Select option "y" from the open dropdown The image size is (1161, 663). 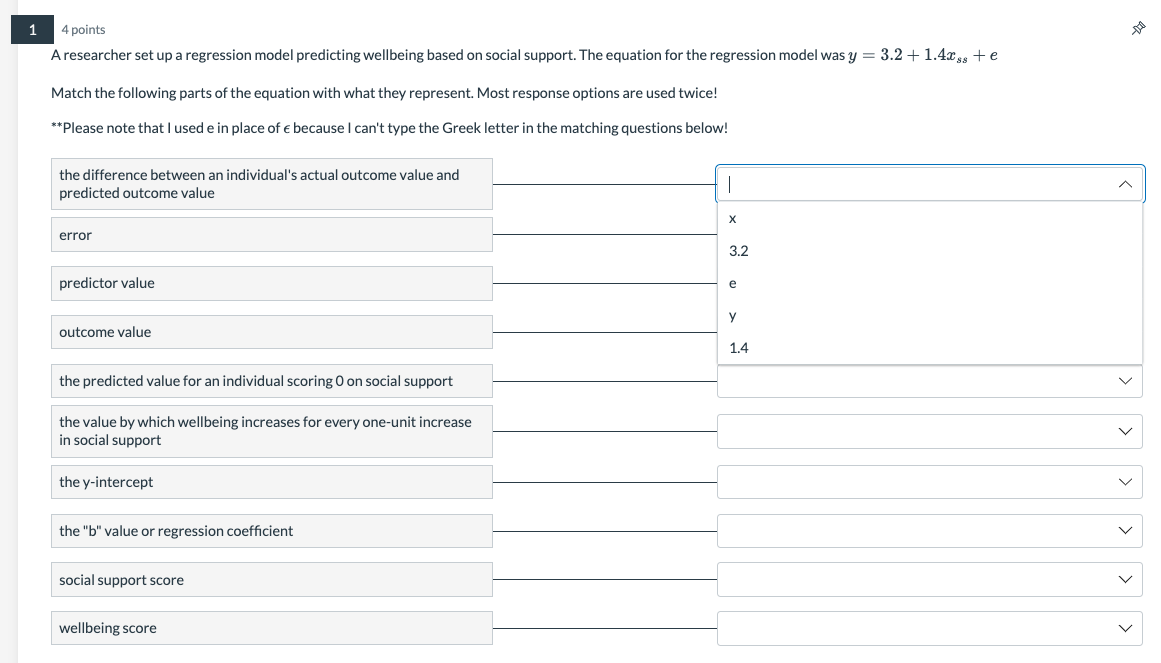733,316
